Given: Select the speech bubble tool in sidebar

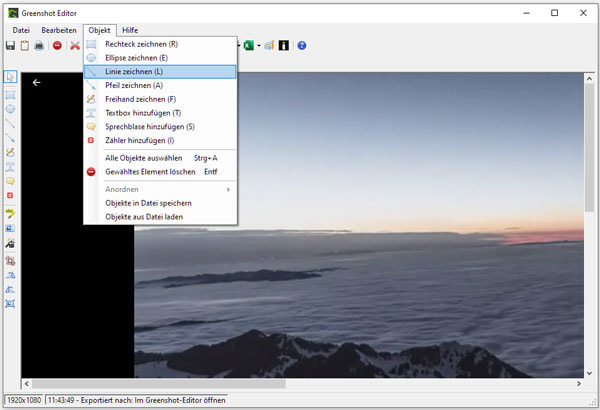Looking at the screenshot, I should pos(10,181).
